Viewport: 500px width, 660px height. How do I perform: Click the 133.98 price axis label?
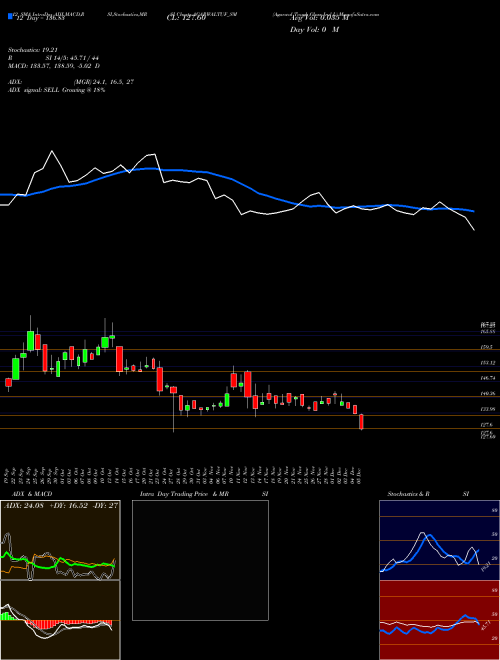click(x=488, y=409)
